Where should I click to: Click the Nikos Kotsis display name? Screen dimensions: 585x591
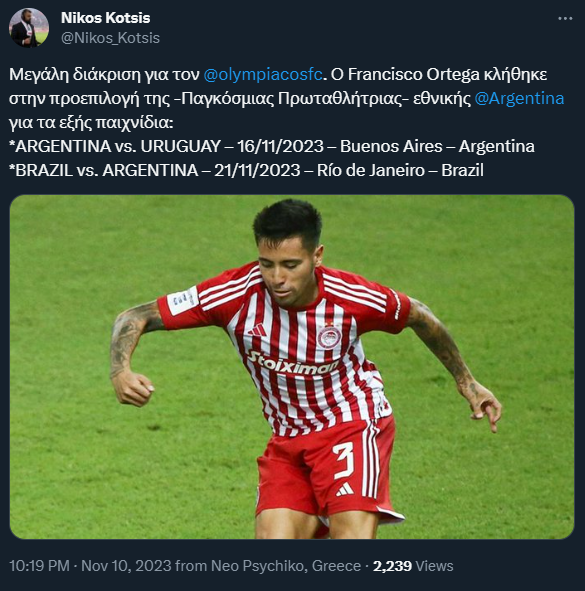(106, 18)
